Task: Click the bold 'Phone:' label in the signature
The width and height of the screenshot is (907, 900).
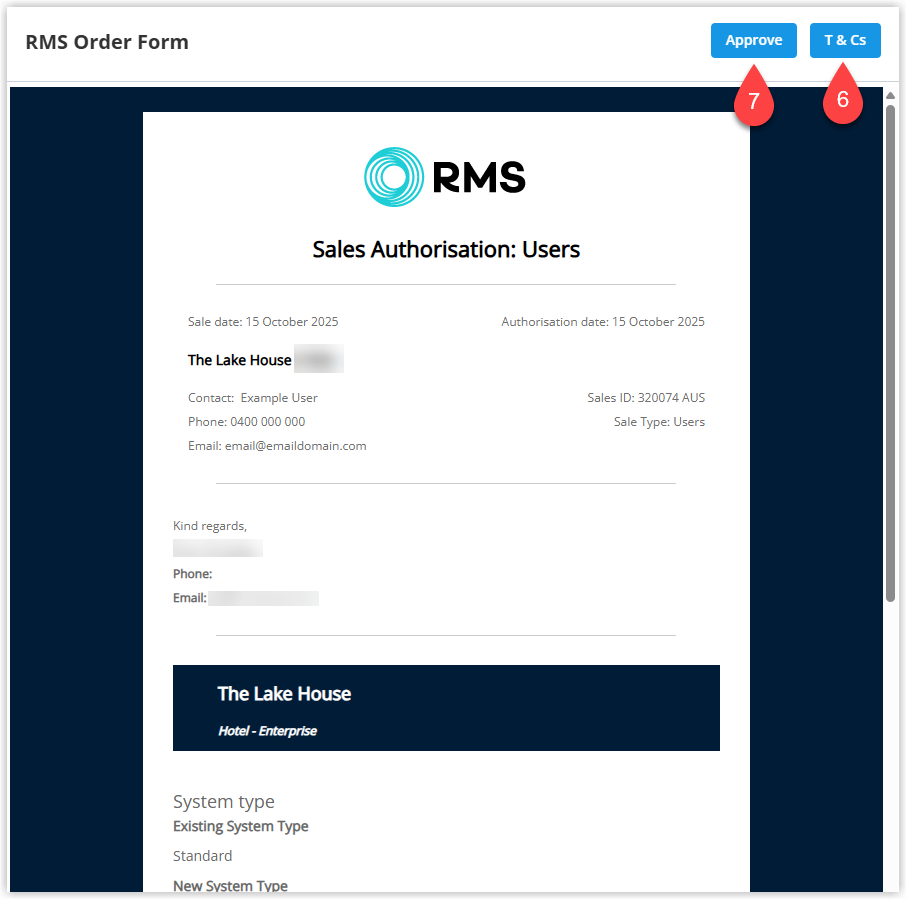Action: (193, 574)
